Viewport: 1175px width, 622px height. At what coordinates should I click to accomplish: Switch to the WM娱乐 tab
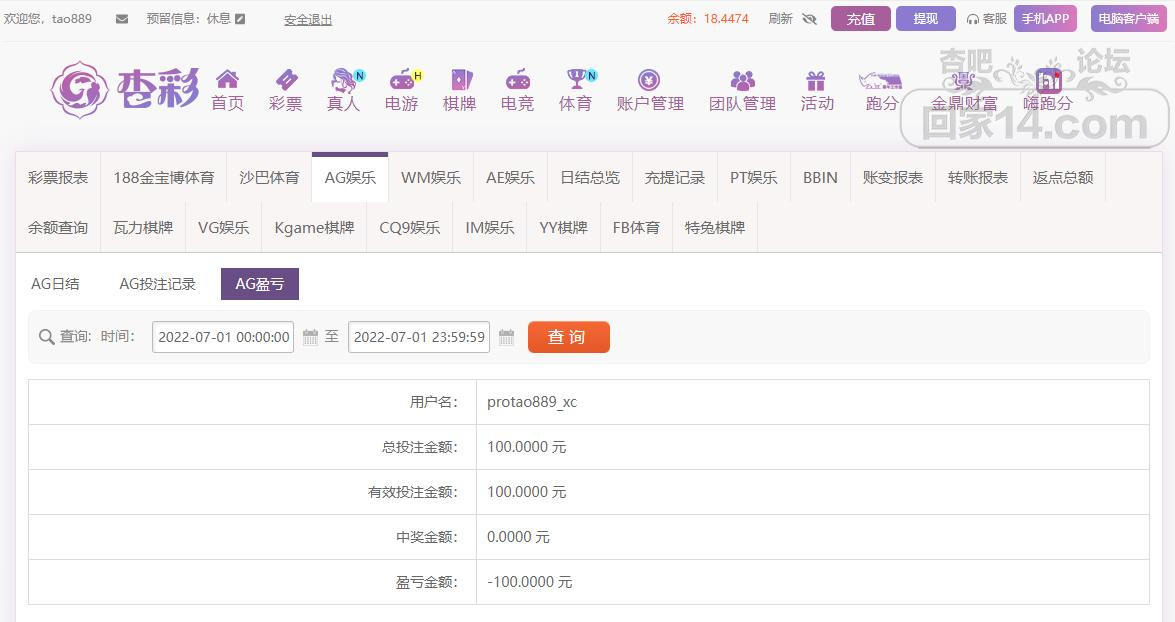click(431, 178)
